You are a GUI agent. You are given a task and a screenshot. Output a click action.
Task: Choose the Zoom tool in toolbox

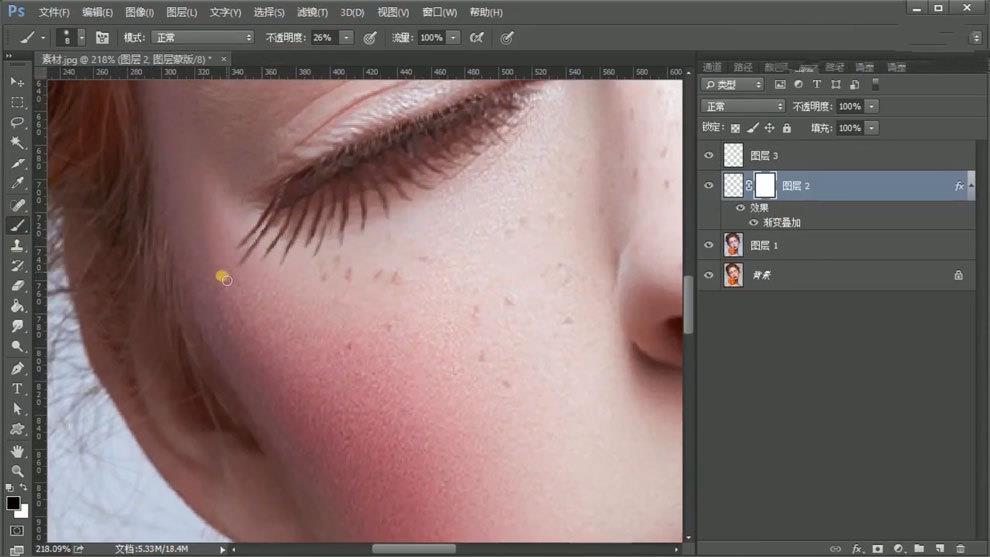17,470
